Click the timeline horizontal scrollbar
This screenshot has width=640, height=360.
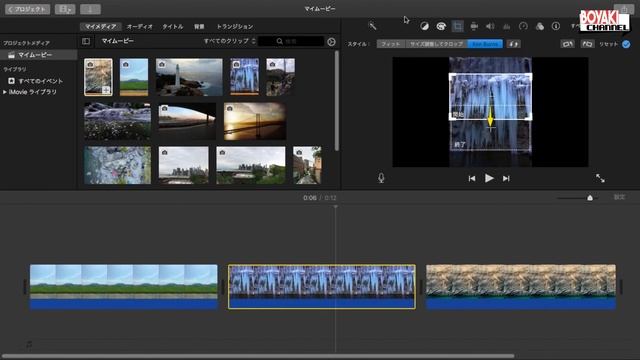257,356
